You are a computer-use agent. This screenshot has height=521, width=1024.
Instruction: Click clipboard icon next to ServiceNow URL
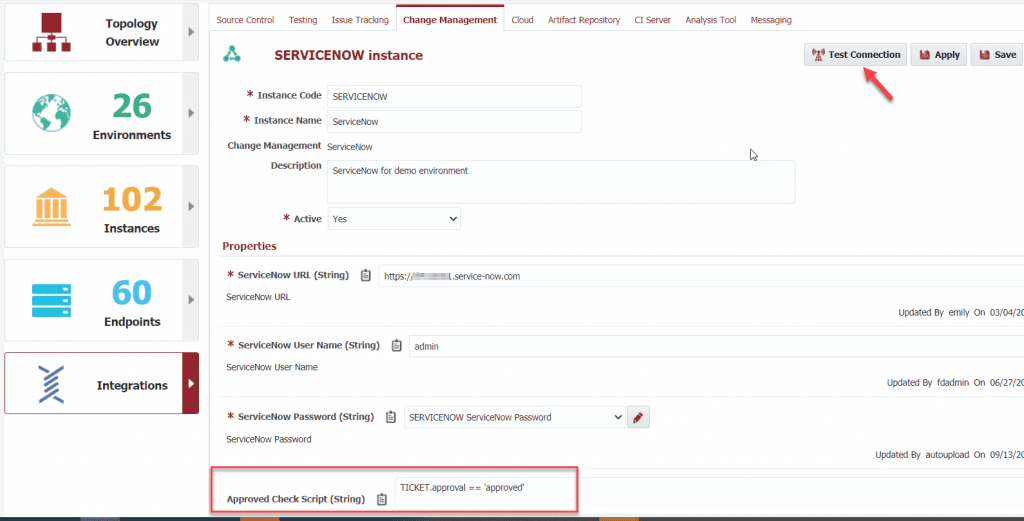365,275
